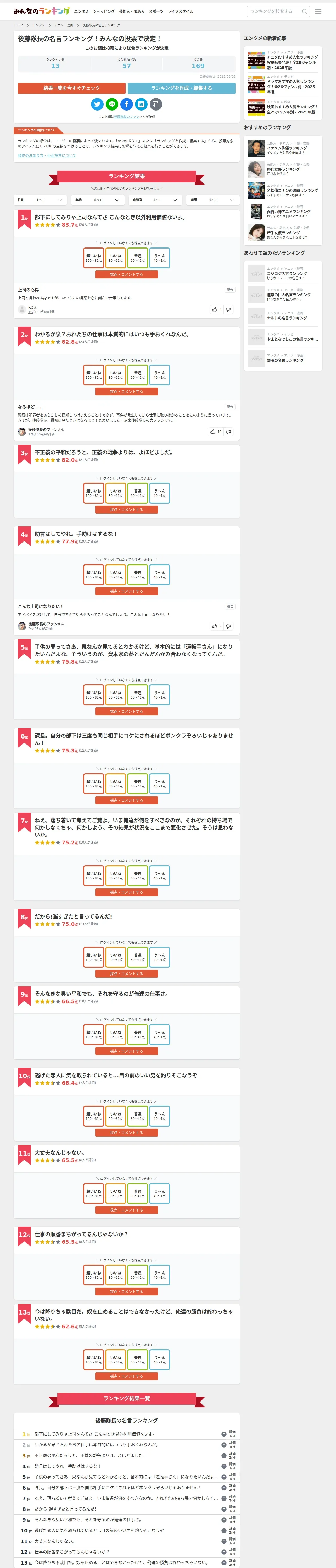Viewport: 336px width, 1568px height.
Task: Click kさん user avatar icon
Action: pyautogui.click(x=22, y=309)
